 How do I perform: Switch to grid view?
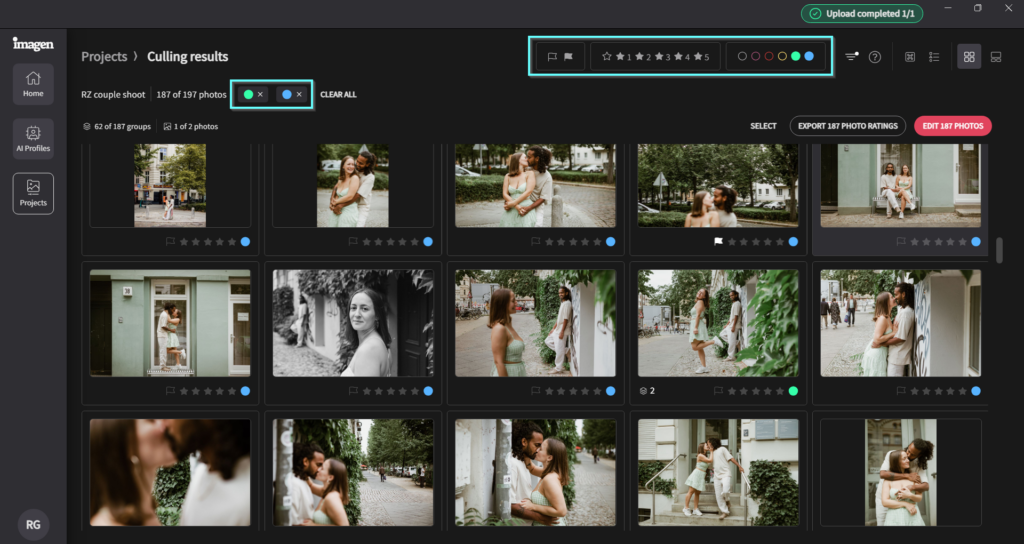[969, 57]
